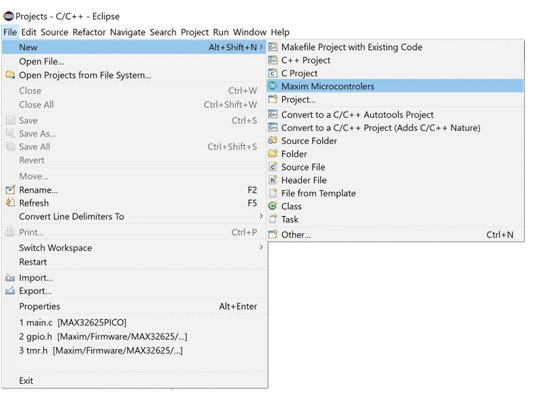The height and width of the screenshot is (396, 536).
Task: Click the greyed Print icon
Action: click(x=10, y=232)
